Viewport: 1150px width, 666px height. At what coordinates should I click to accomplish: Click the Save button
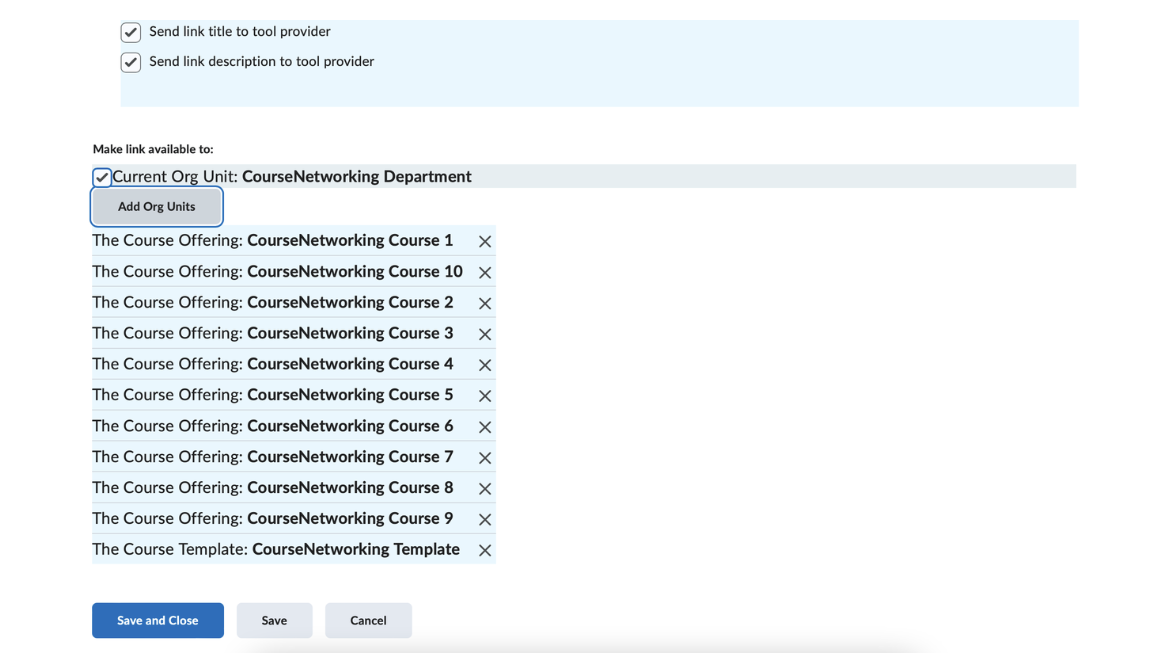[274, 621]
